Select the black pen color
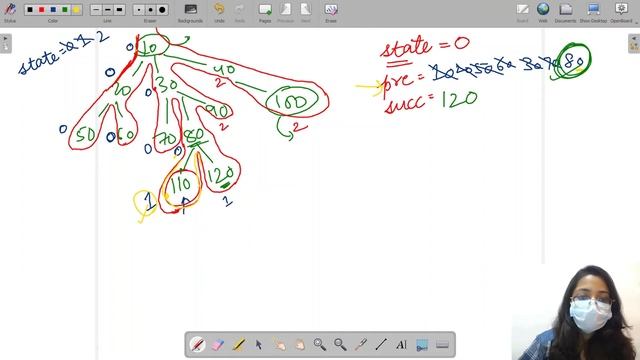 (30, 9)
